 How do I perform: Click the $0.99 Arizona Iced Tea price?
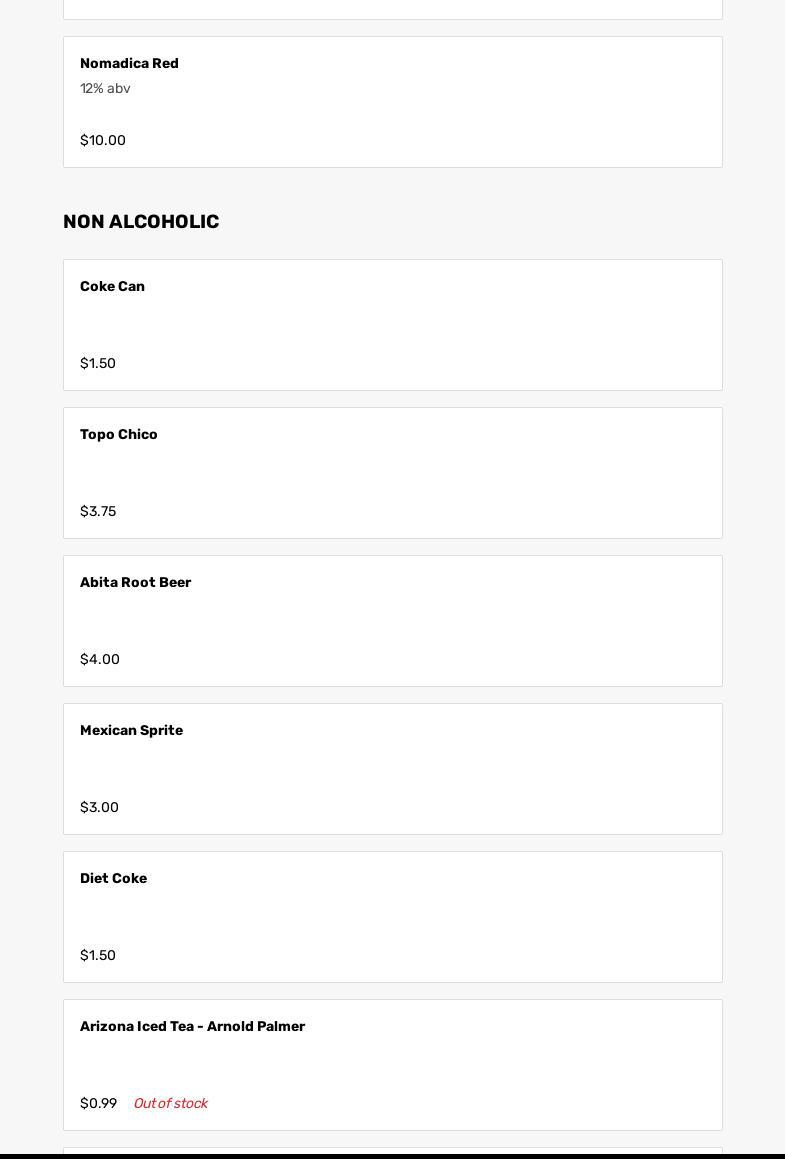point(98,1104)
